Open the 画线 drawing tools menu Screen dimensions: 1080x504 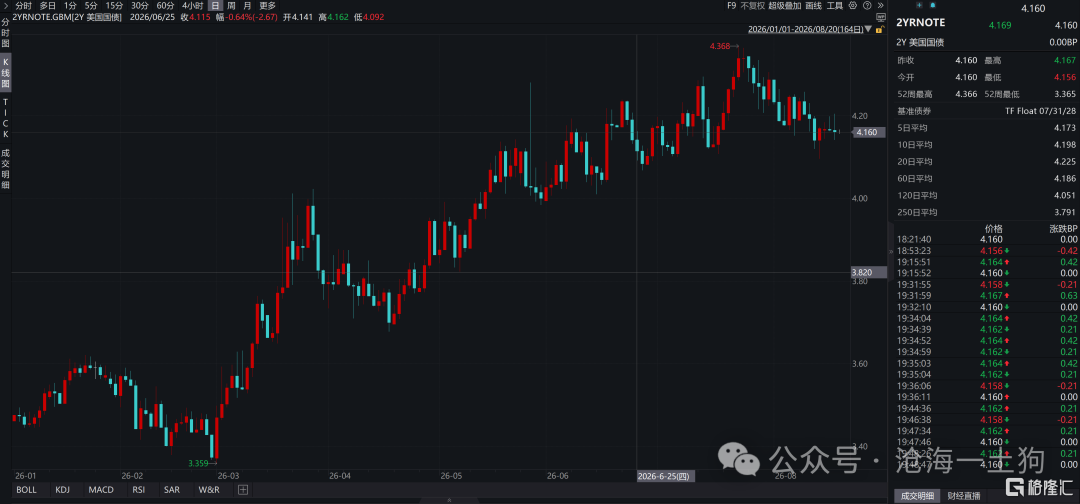[x=814, y=6]
